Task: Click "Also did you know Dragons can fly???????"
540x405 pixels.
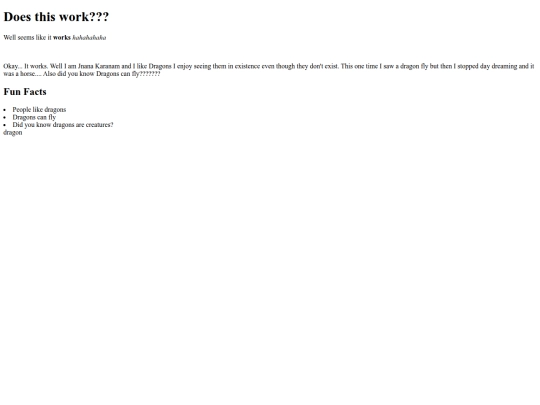Action: coord(102,74)
